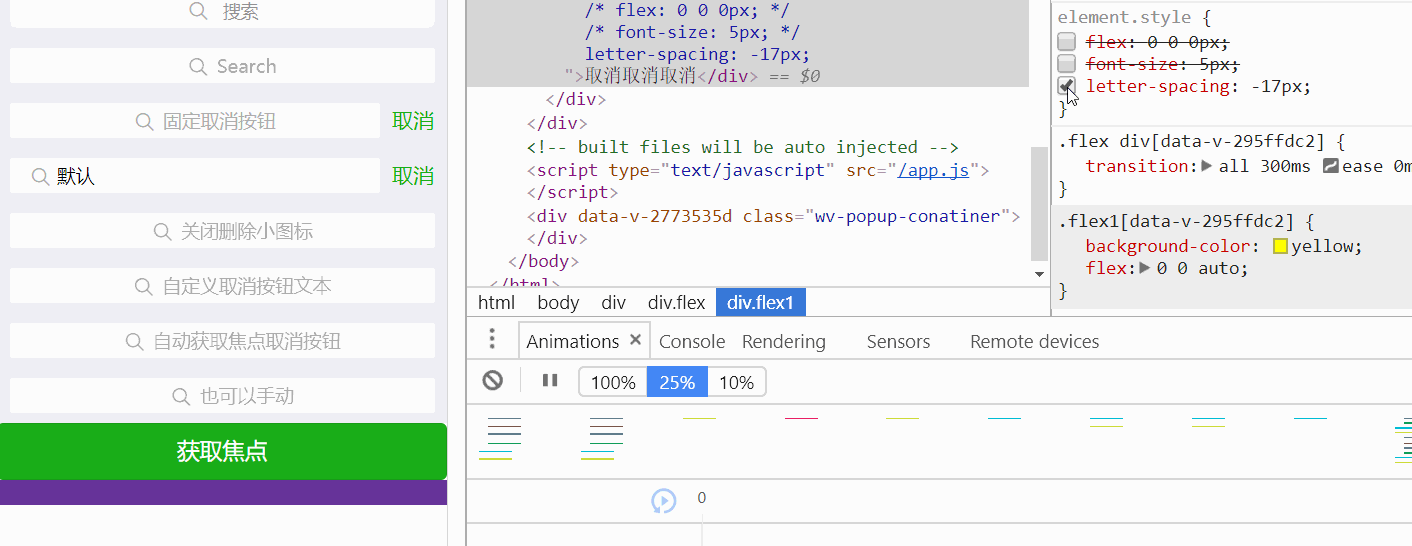Select div.flex1 in the breadcrumb
The image size is (1412, 546).
tap(760, 303)
